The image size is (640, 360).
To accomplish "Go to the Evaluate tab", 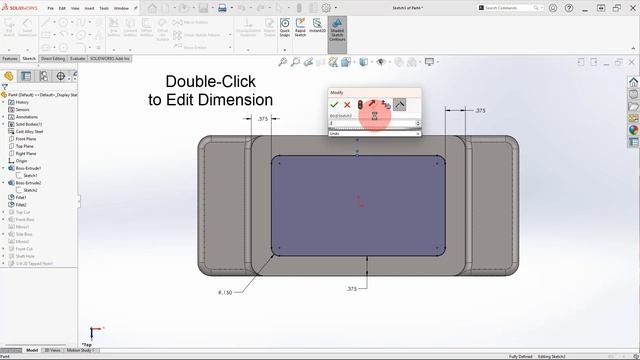I will [78, 59].
